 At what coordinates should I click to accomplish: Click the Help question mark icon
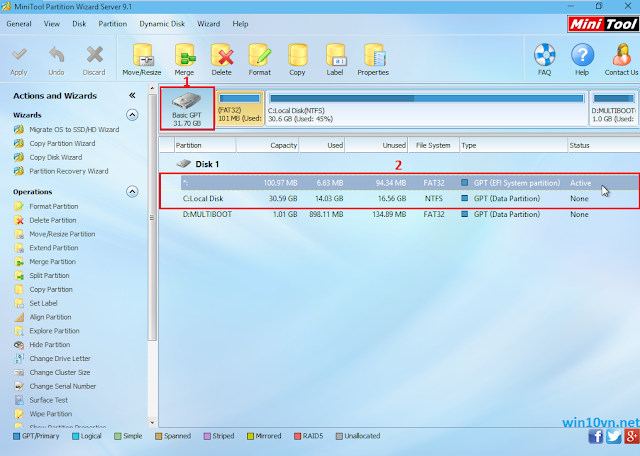[582, 55]
